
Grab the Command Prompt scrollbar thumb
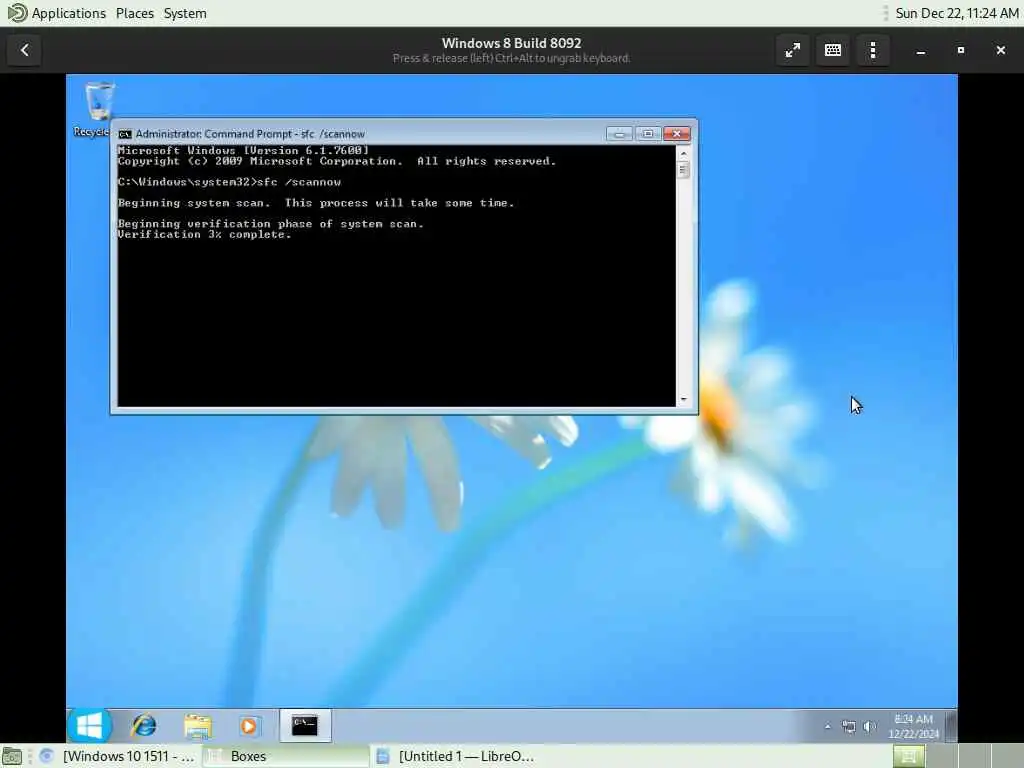(x=684, y=170)
